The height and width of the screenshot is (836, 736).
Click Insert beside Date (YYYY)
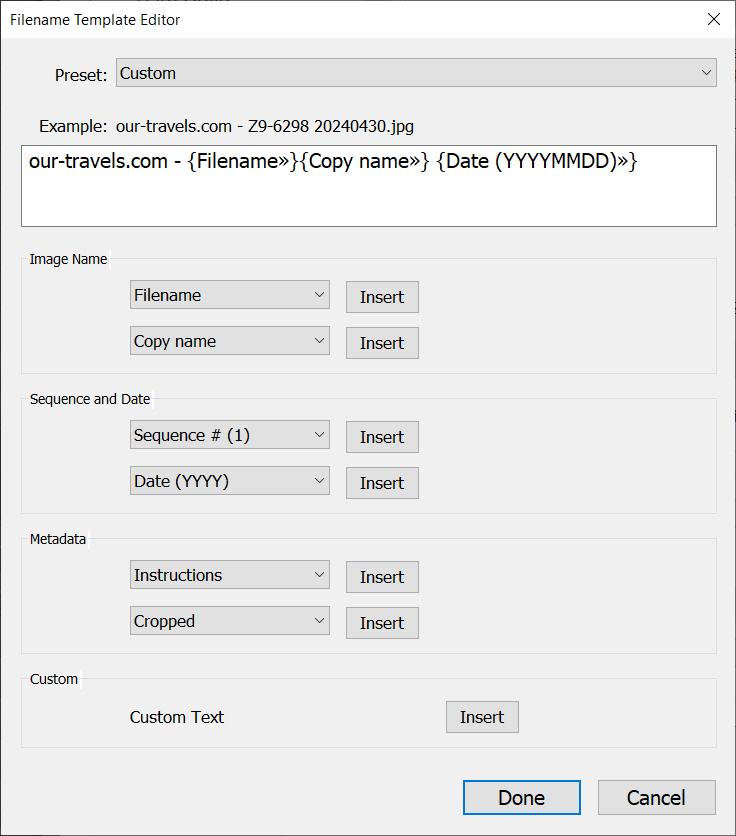(x=382, y=483)
